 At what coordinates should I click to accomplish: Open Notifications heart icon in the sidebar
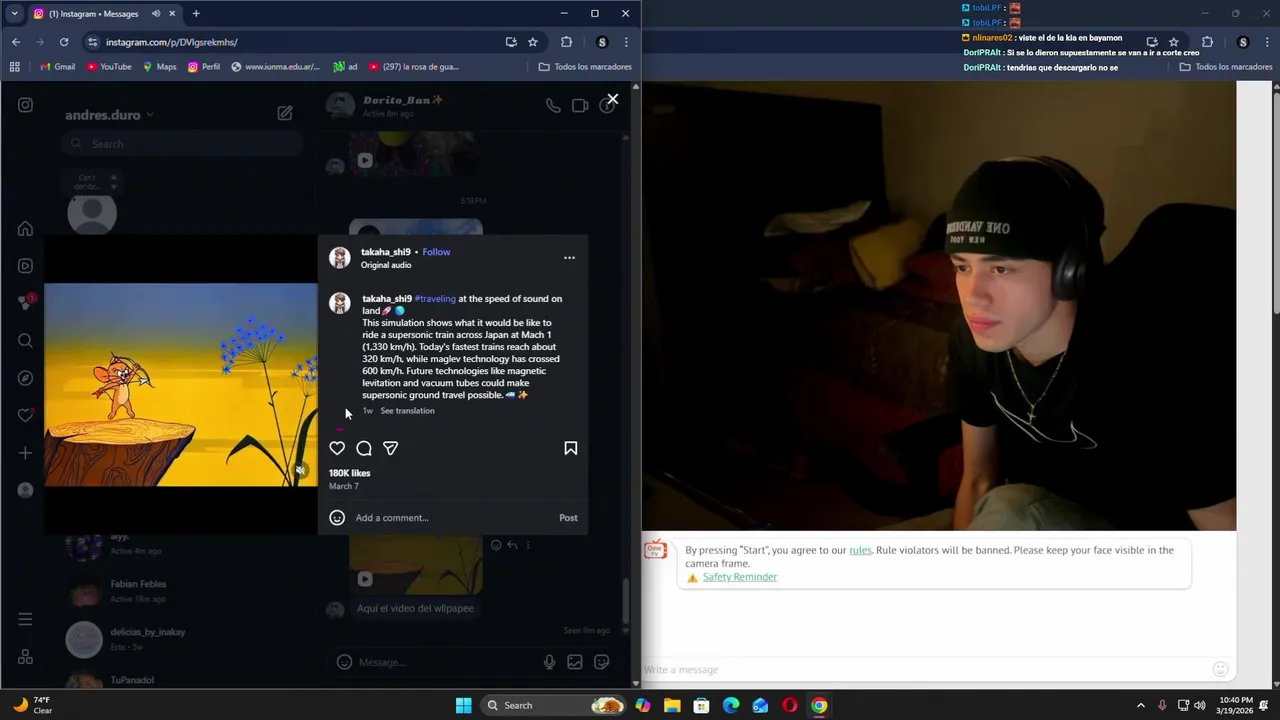[25, 416]
